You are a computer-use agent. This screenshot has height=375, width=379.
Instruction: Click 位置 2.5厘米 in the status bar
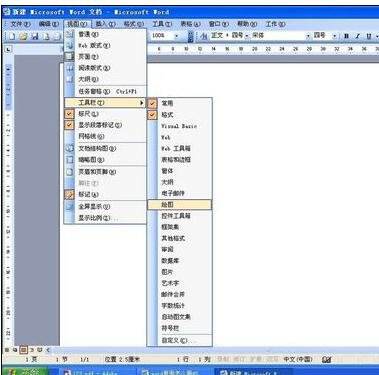pos(122,359)
